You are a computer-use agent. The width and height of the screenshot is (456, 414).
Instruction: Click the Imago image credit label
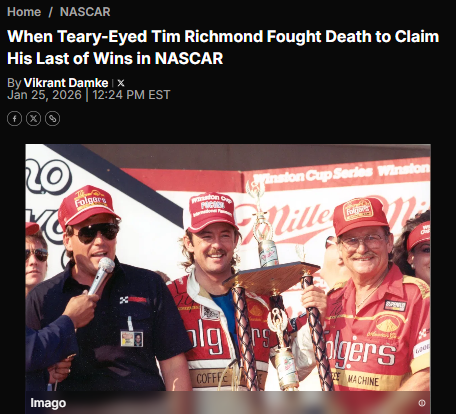(48, 403)
